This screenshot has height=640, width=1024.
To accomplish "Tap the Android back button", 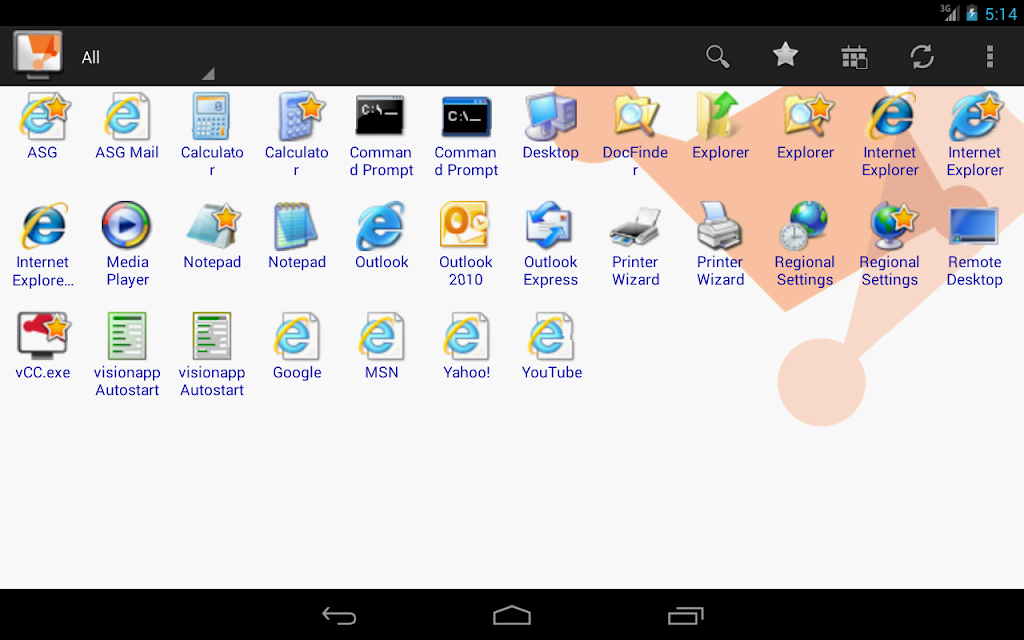I will [x=339, y=616].
